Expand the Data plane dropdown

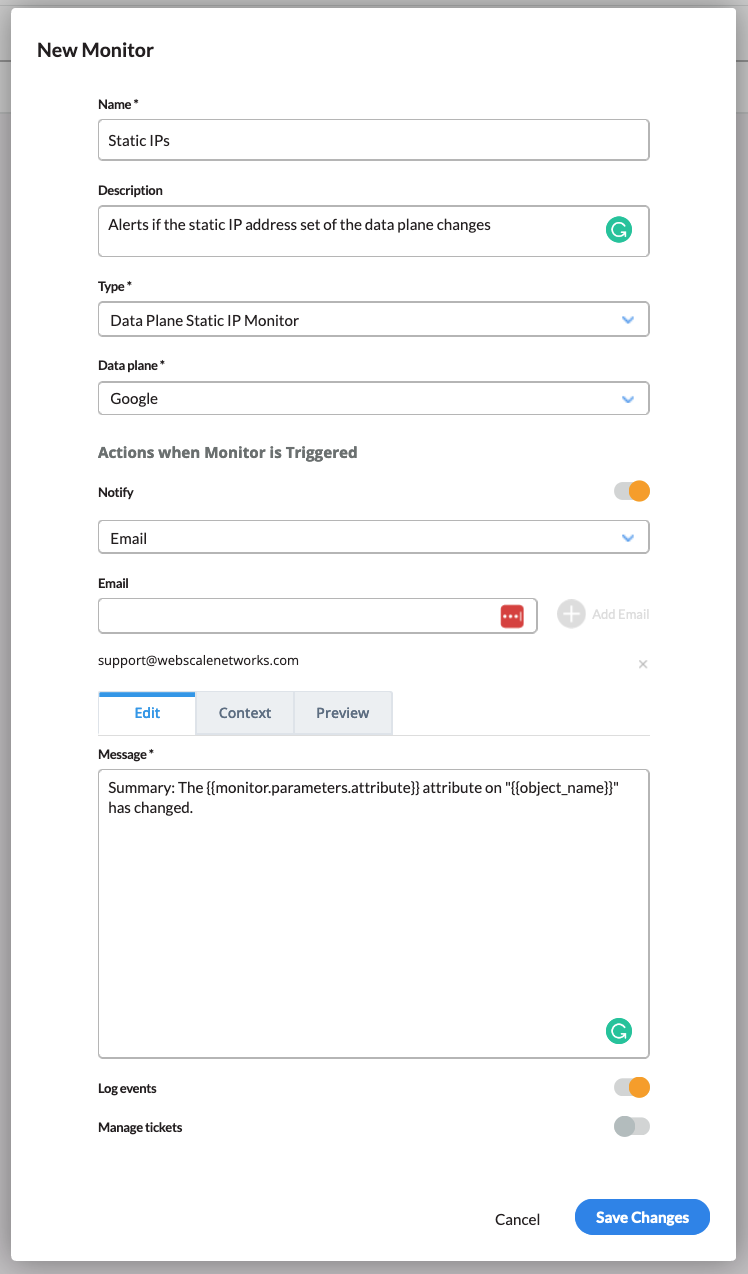click(x=373, y=398)
